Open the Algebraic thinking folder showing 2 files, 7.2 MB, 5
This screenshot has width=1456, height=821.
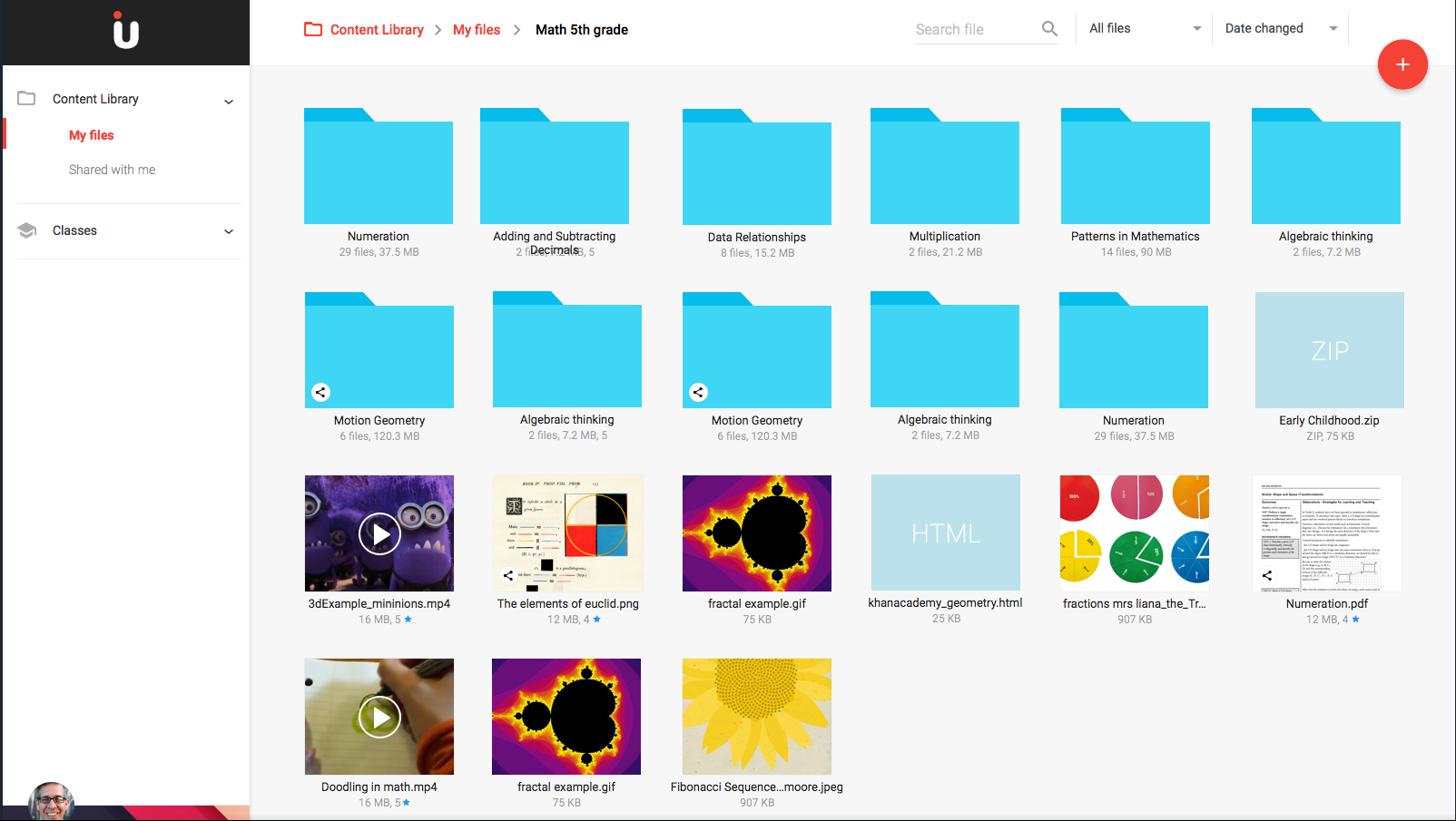coord(567,349)
